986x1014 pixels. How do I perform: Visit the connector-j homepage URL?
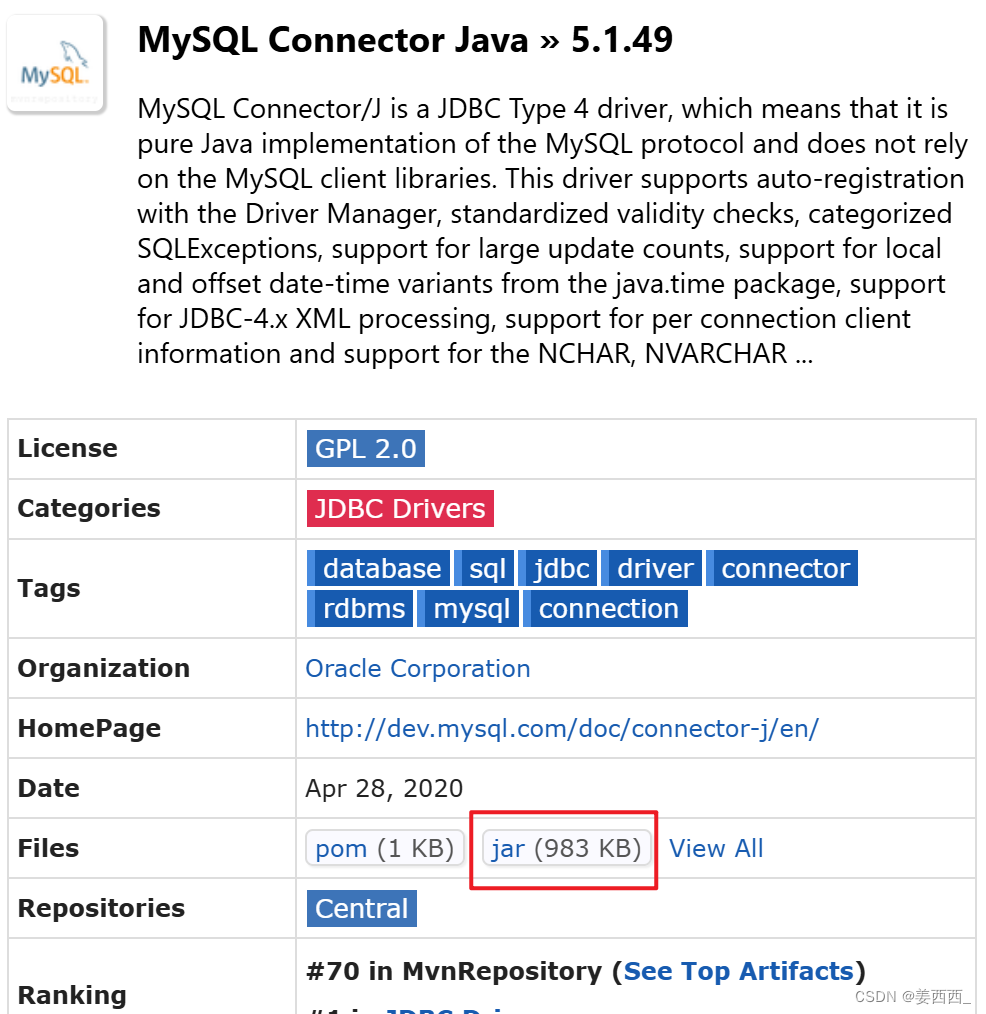tap(562, 728)
